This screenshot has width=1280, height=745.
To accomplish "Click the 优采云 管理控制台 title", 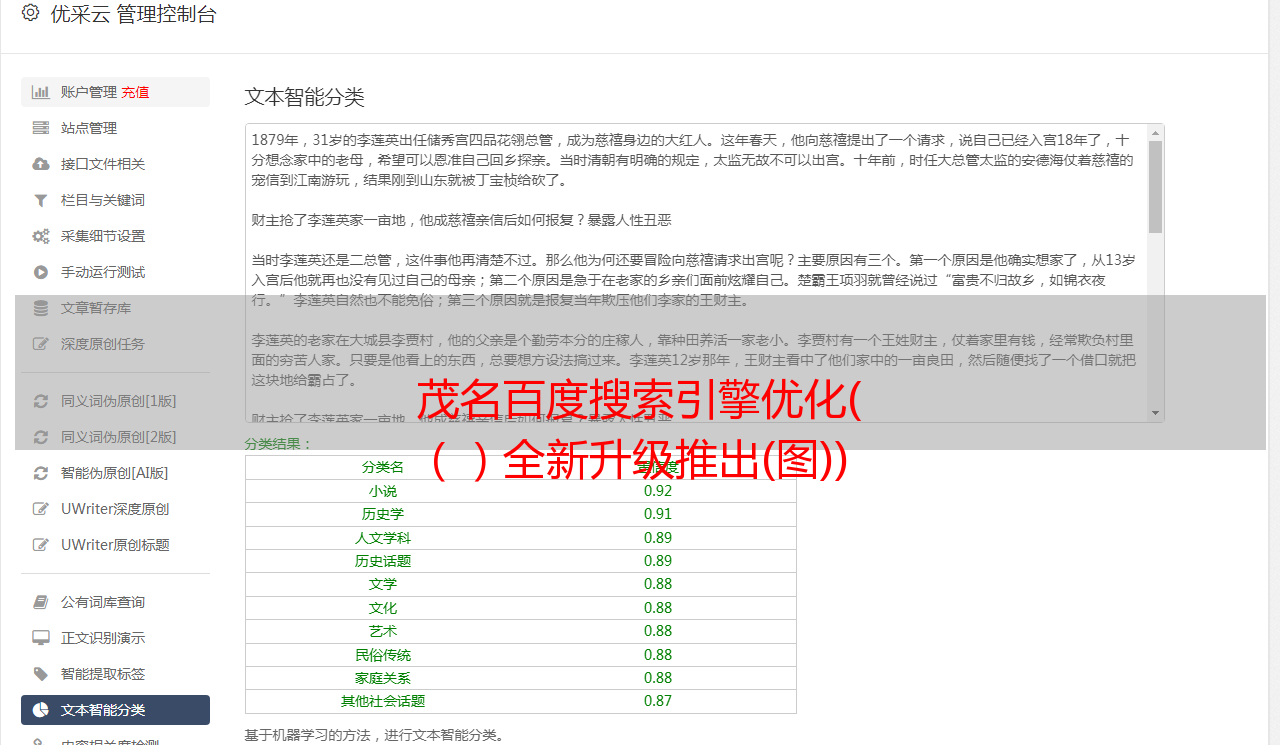I will click(133, 14).
